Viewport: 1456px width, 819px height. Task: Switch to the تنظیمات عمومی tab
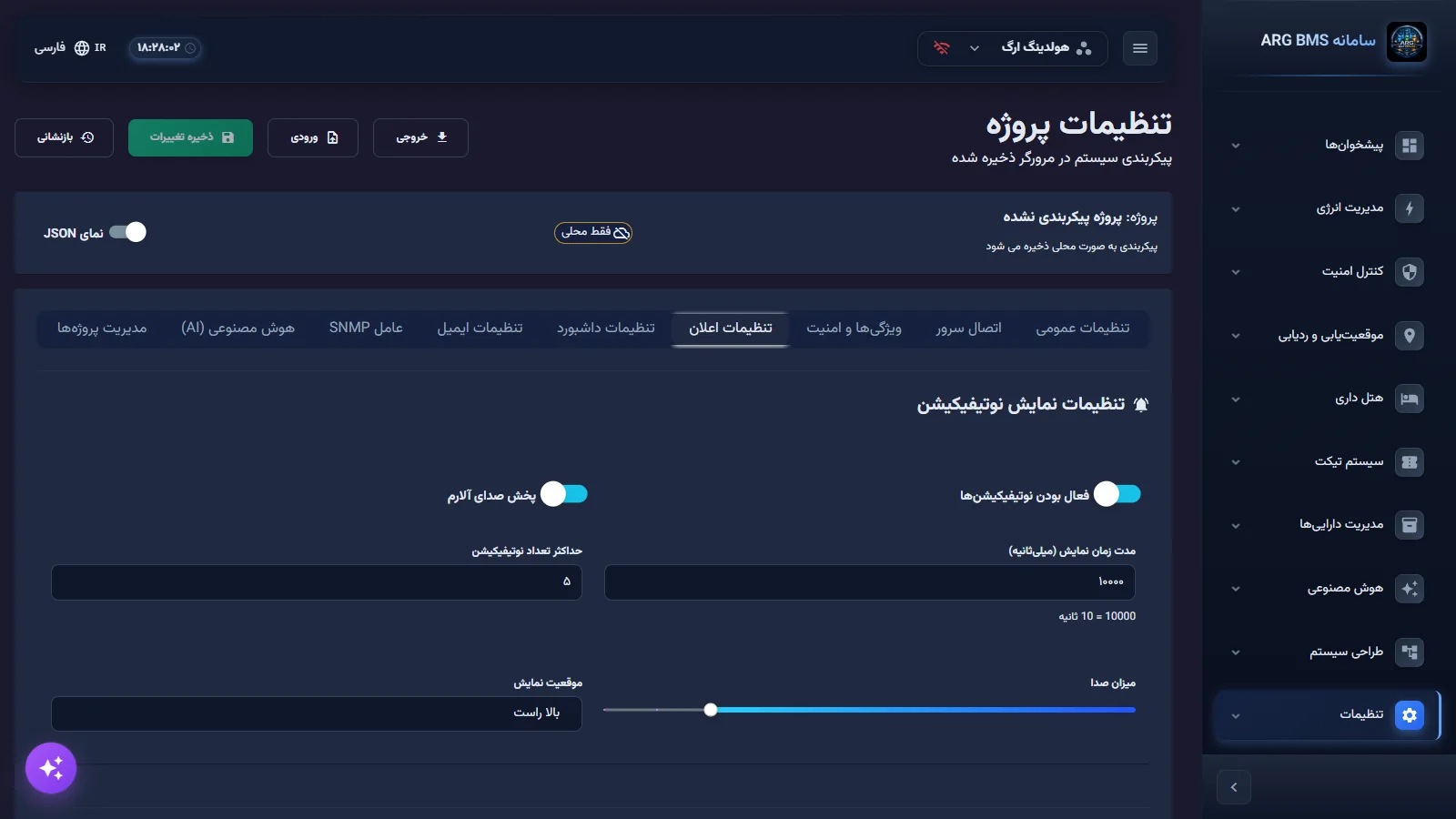pyautogui.click(x=1083, y=329)
